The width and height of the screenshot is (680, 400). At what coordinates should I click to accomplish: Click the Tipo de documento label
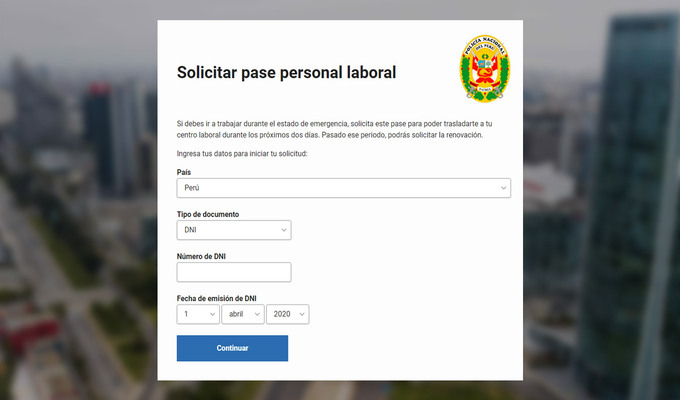[x=208, y=214]
